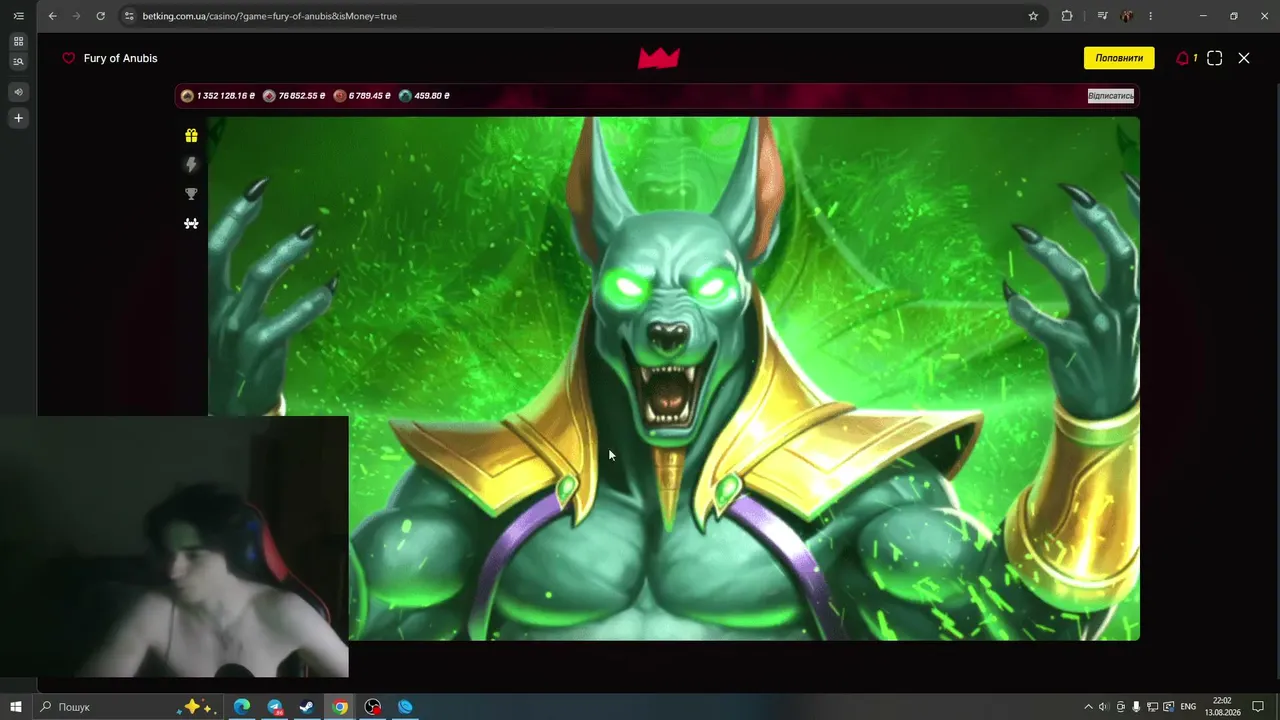Go back in browser history
Screen dimensions: 1280x720
click(53, 16)
